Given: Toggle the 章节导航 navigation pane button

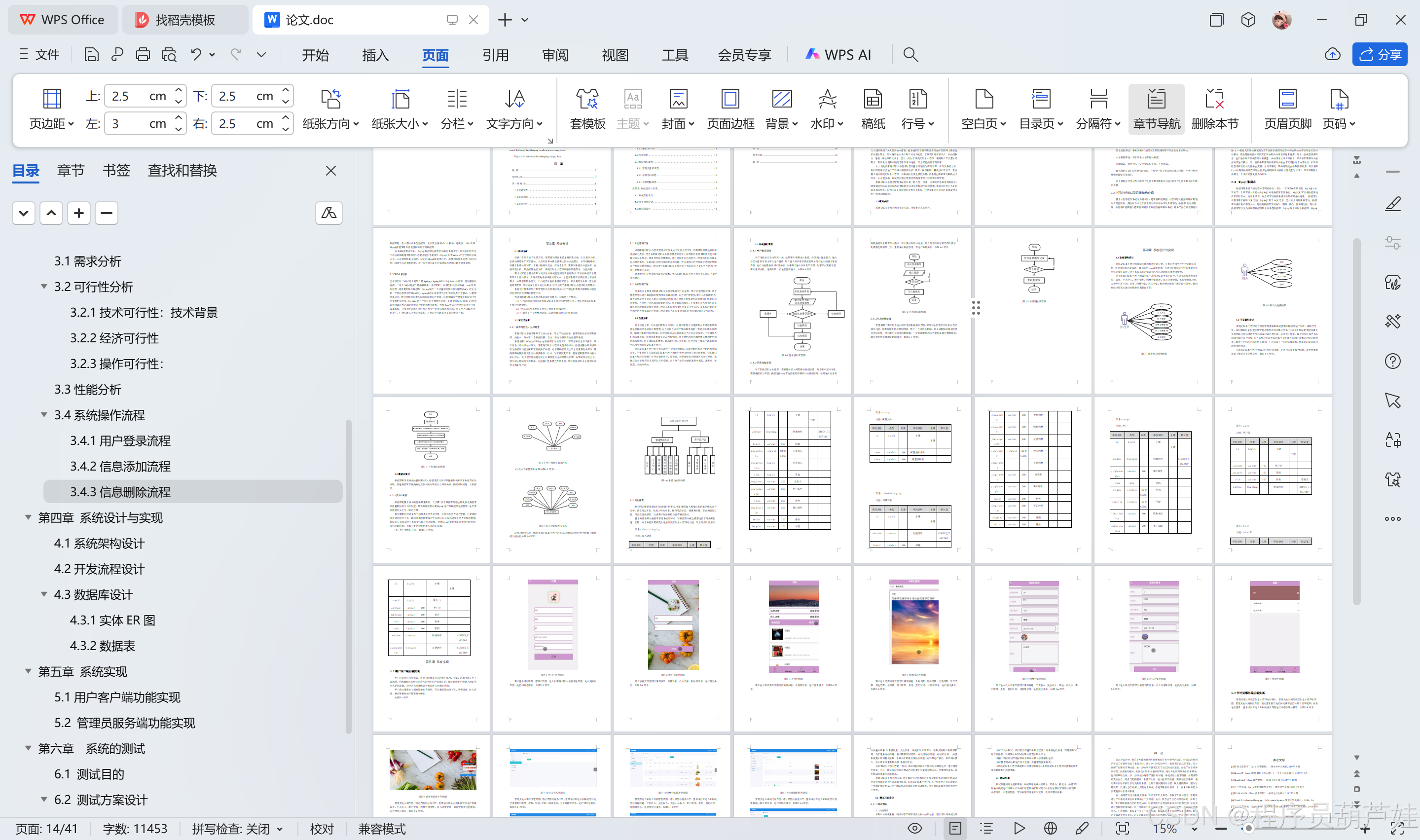Looking at the screenshot, I should 1156,109.
